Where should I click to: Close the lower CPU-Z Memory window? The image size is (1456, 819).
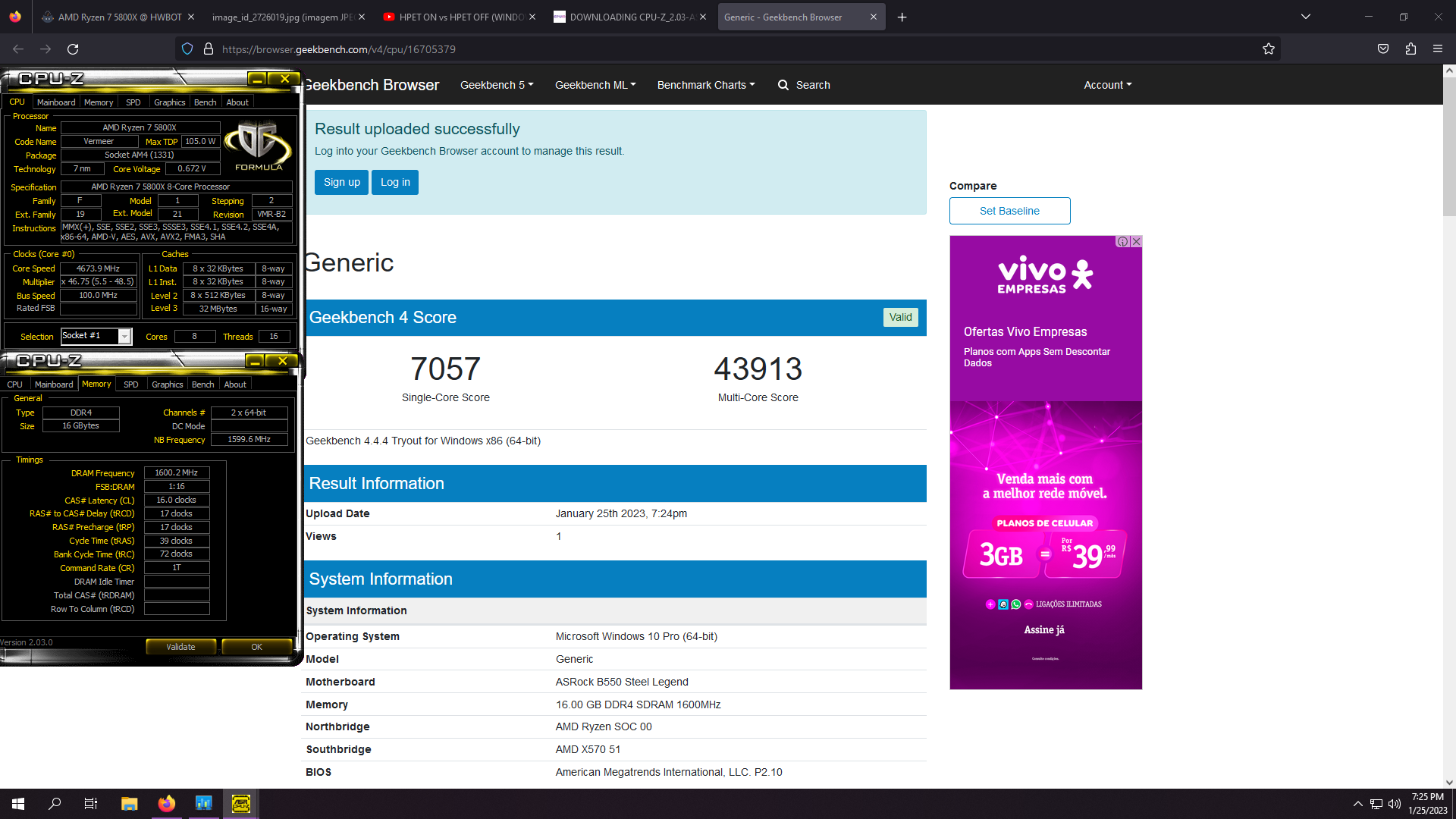pyautogui.click(x=282, y=361)
